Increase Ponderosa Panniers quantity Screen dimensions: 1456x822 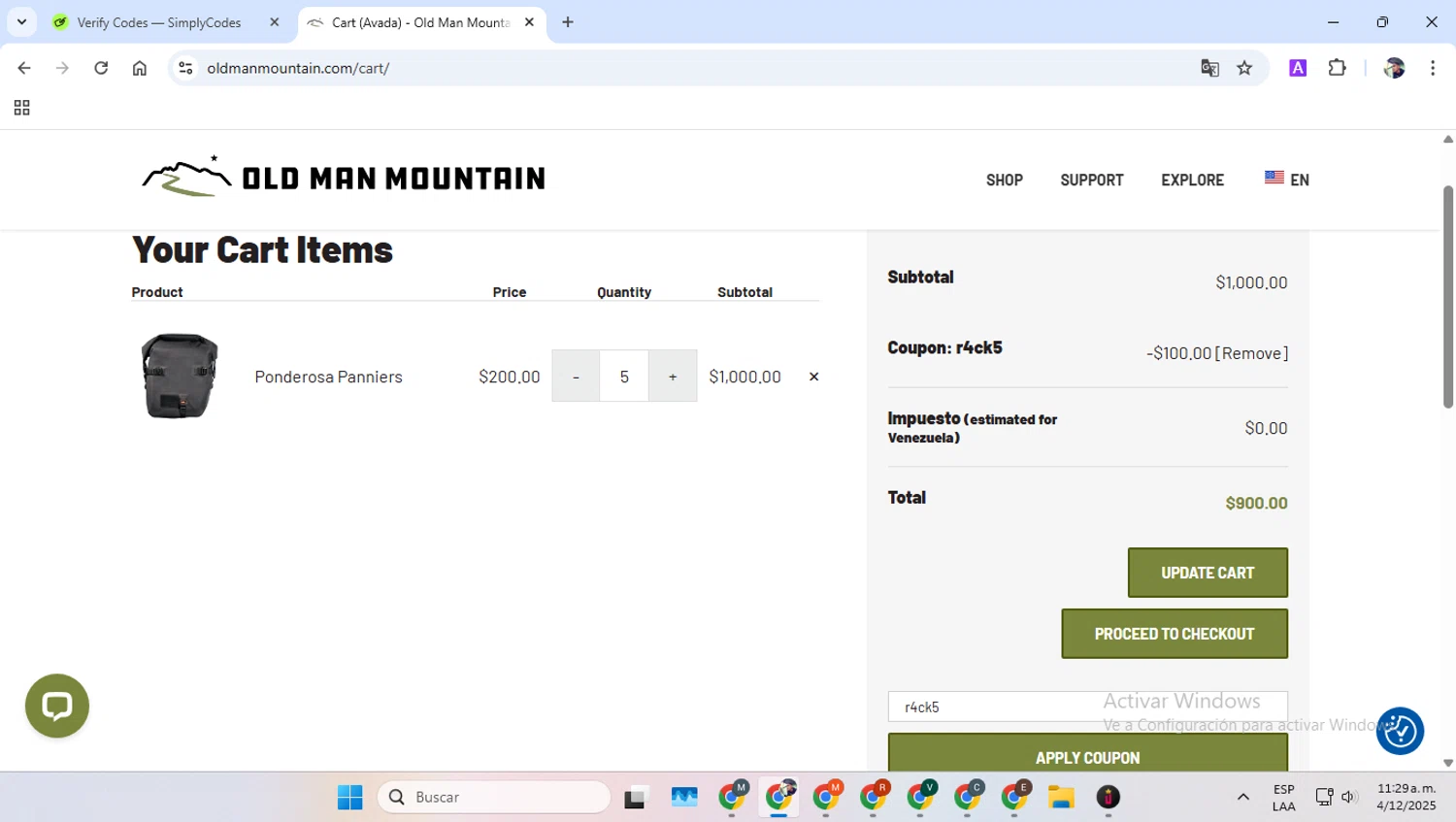[673, 377]
